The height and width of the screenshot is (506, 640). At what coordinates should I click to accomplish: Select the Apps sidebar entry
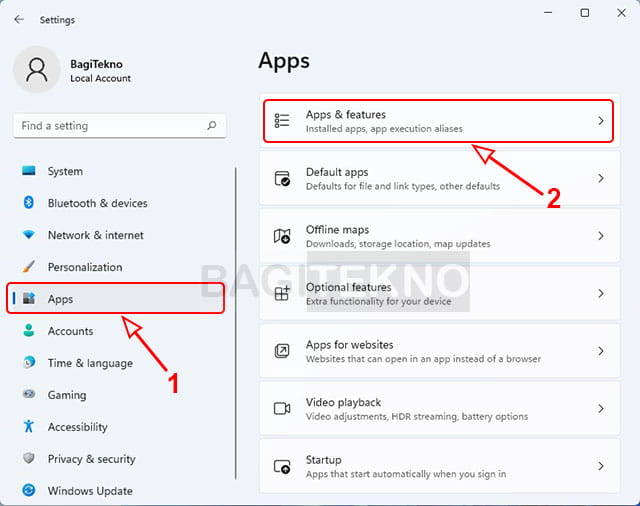pyautogui.click(x=116, y=299)
